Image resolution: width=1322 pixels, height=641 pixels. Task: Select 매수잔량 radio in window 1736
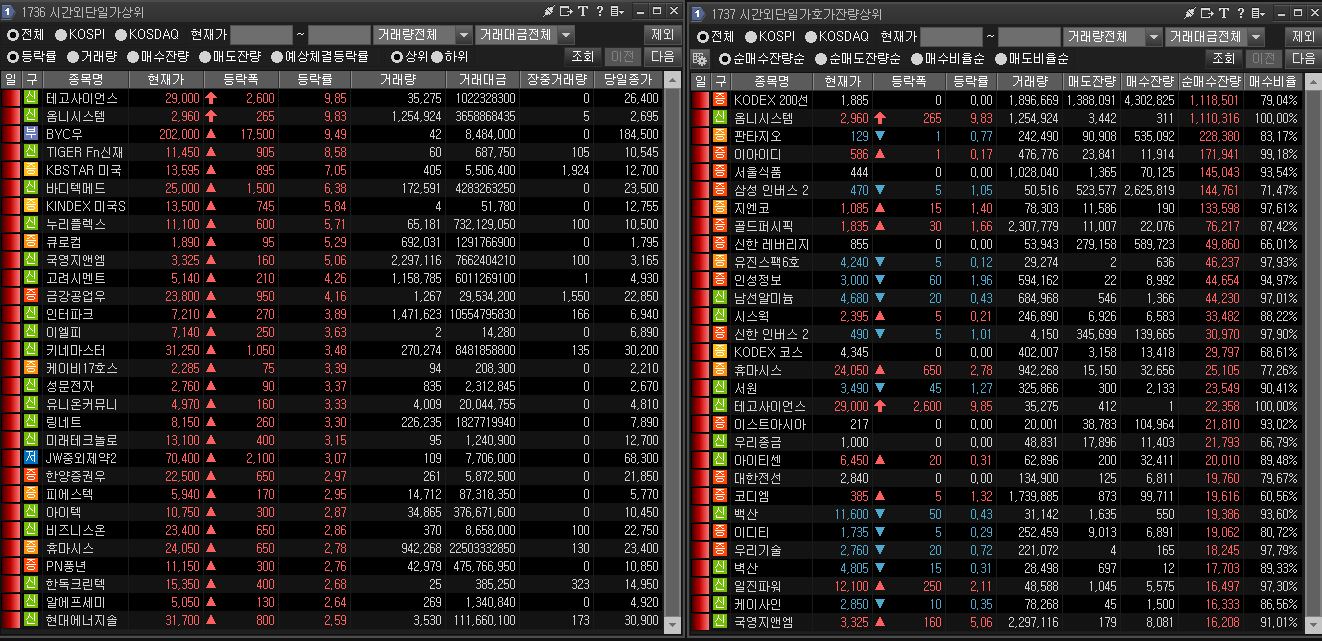point(133,57)
